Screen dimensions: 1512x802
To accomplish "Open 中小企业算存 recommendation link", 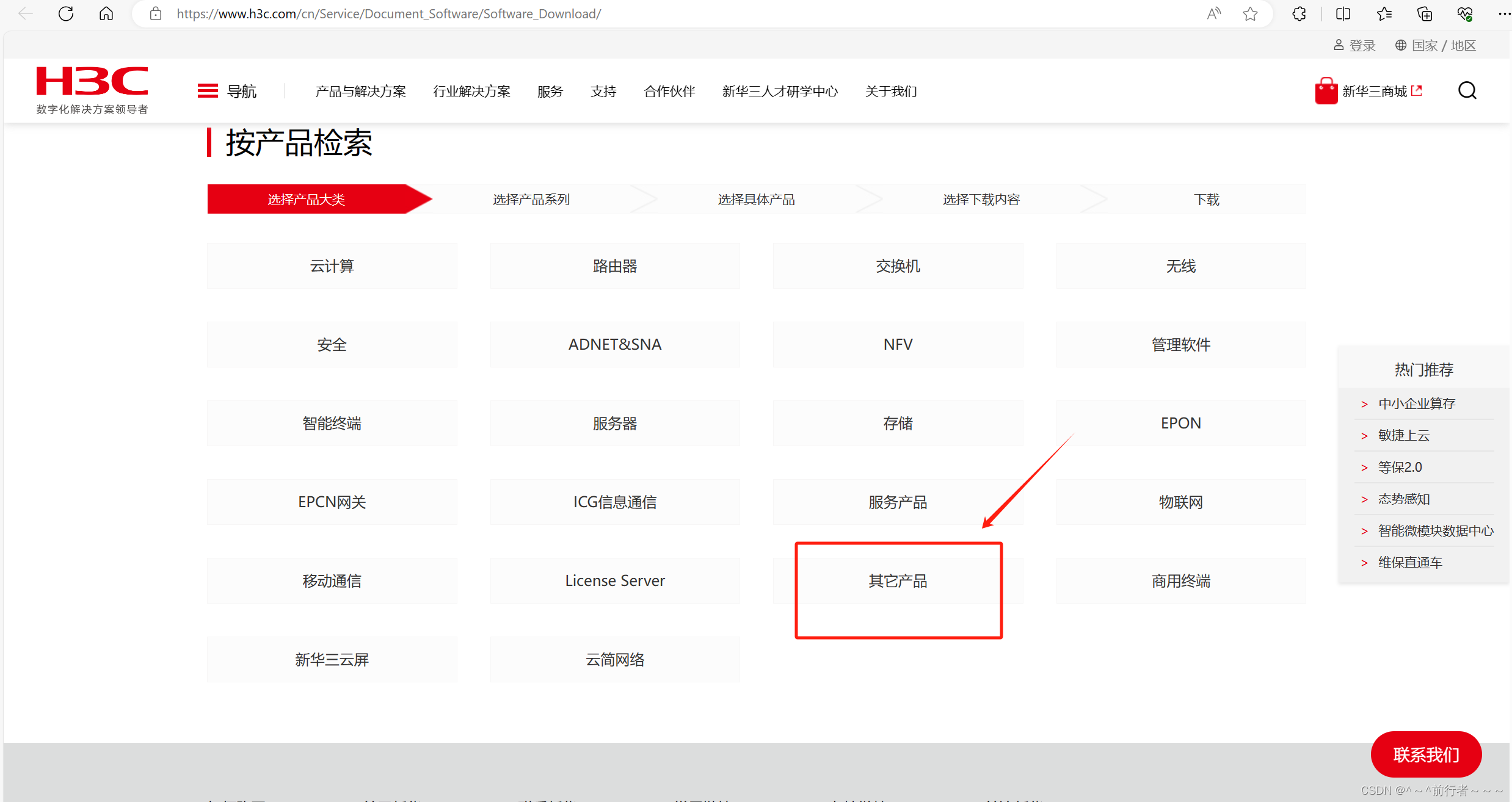I will (1417, 403).
